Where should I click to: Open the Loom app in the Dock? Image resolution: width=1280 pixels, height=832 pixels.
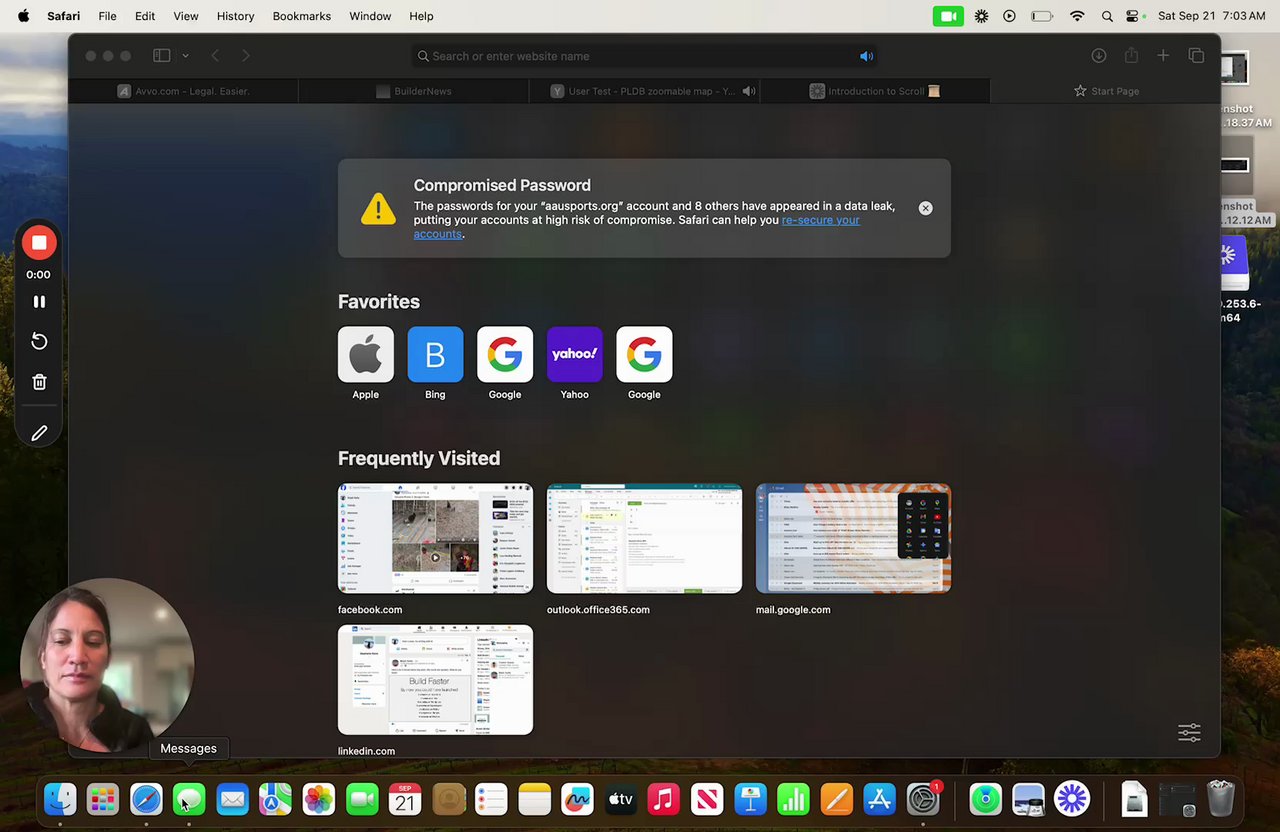point(1071,799)
